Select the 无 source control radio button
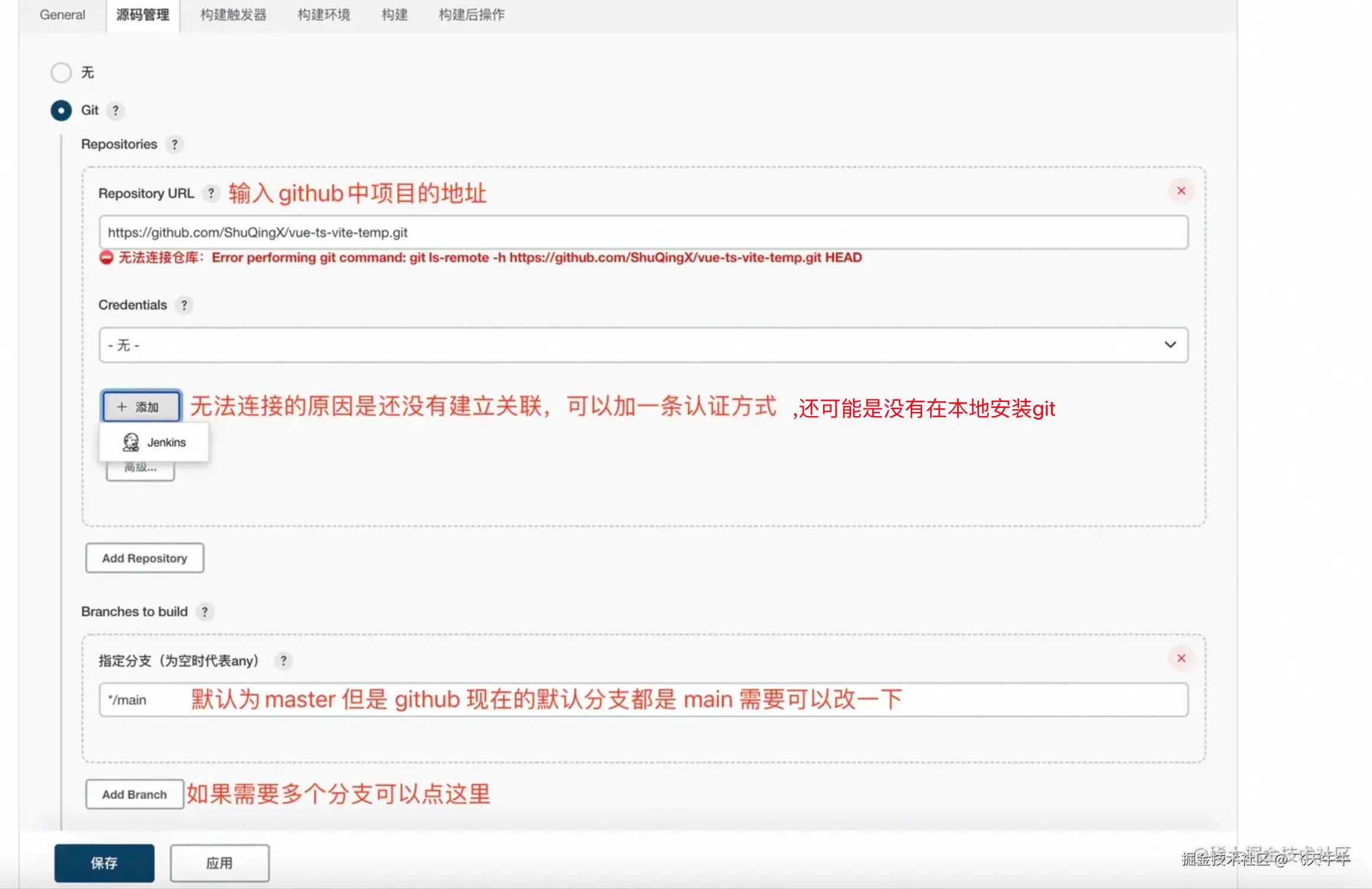The height and width of the screenshot is (889, 1372). tap(61, 73)
